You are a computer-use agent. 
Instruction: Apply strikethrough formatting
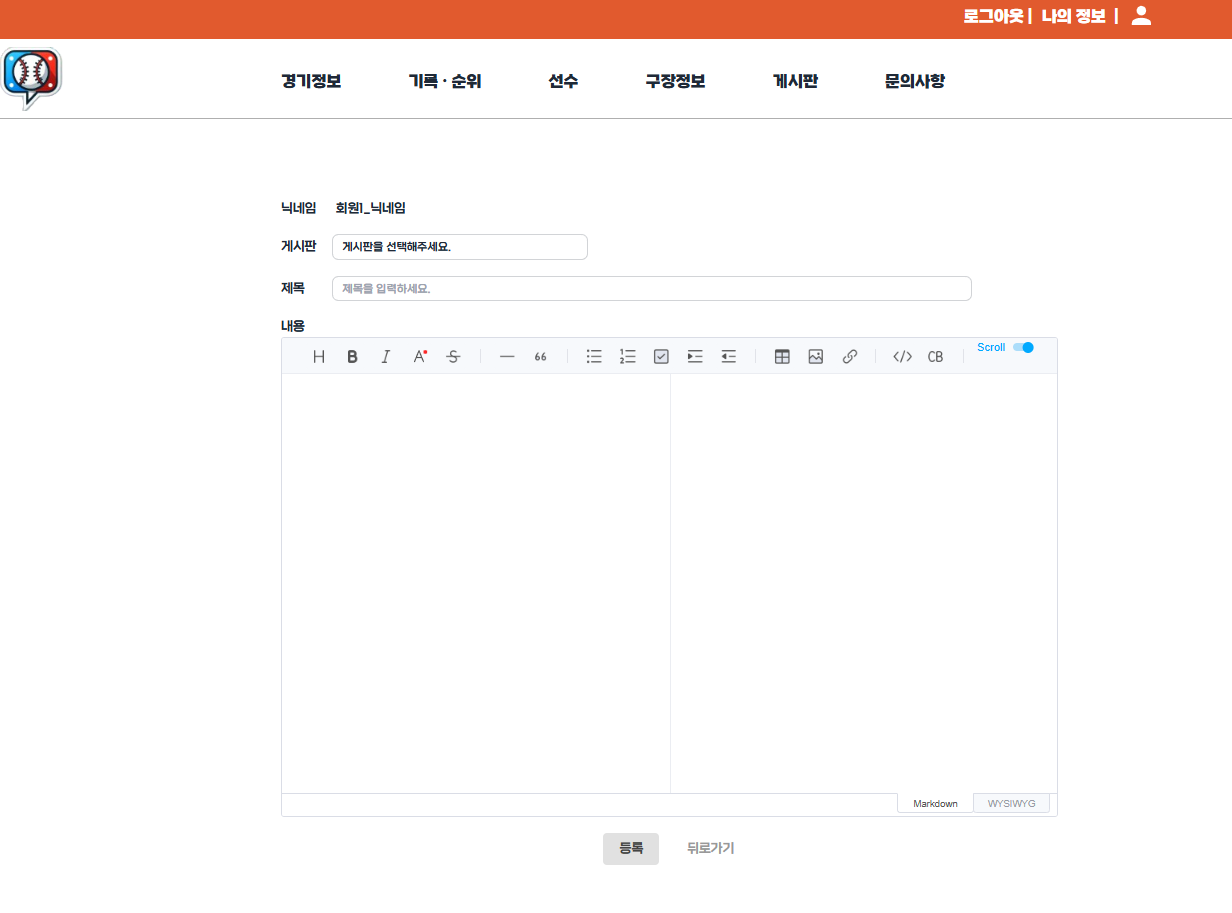pos(452,356)
